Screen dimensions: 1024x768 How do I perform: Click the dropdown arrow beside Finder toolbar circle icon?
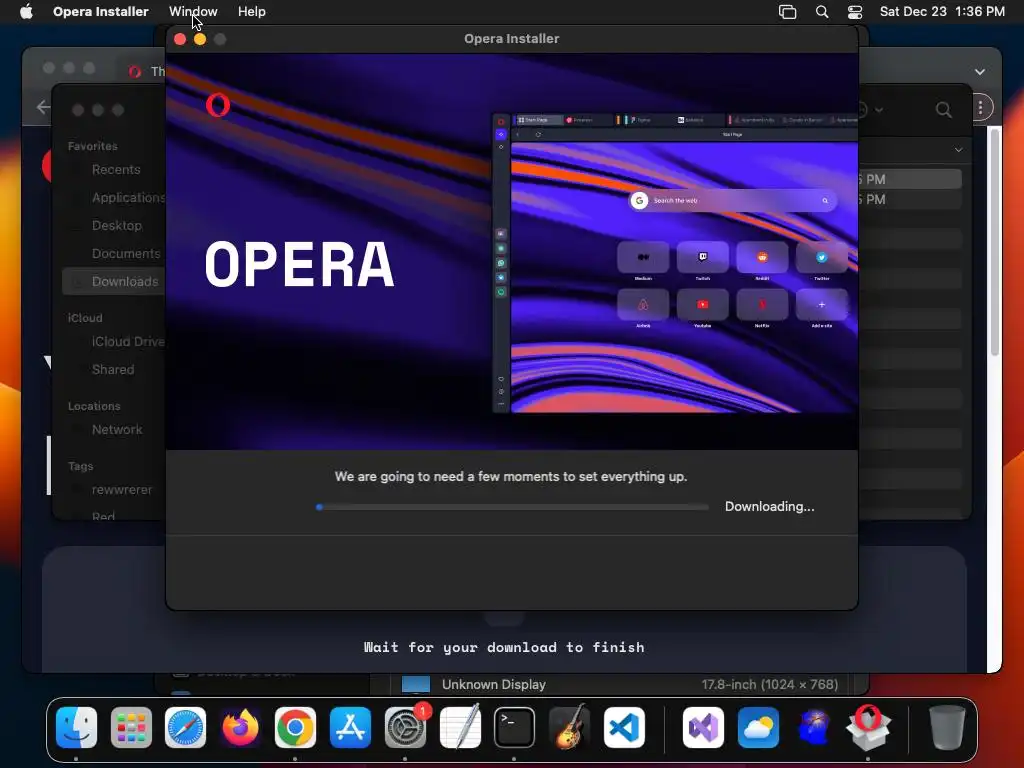(x=879, y=110)
